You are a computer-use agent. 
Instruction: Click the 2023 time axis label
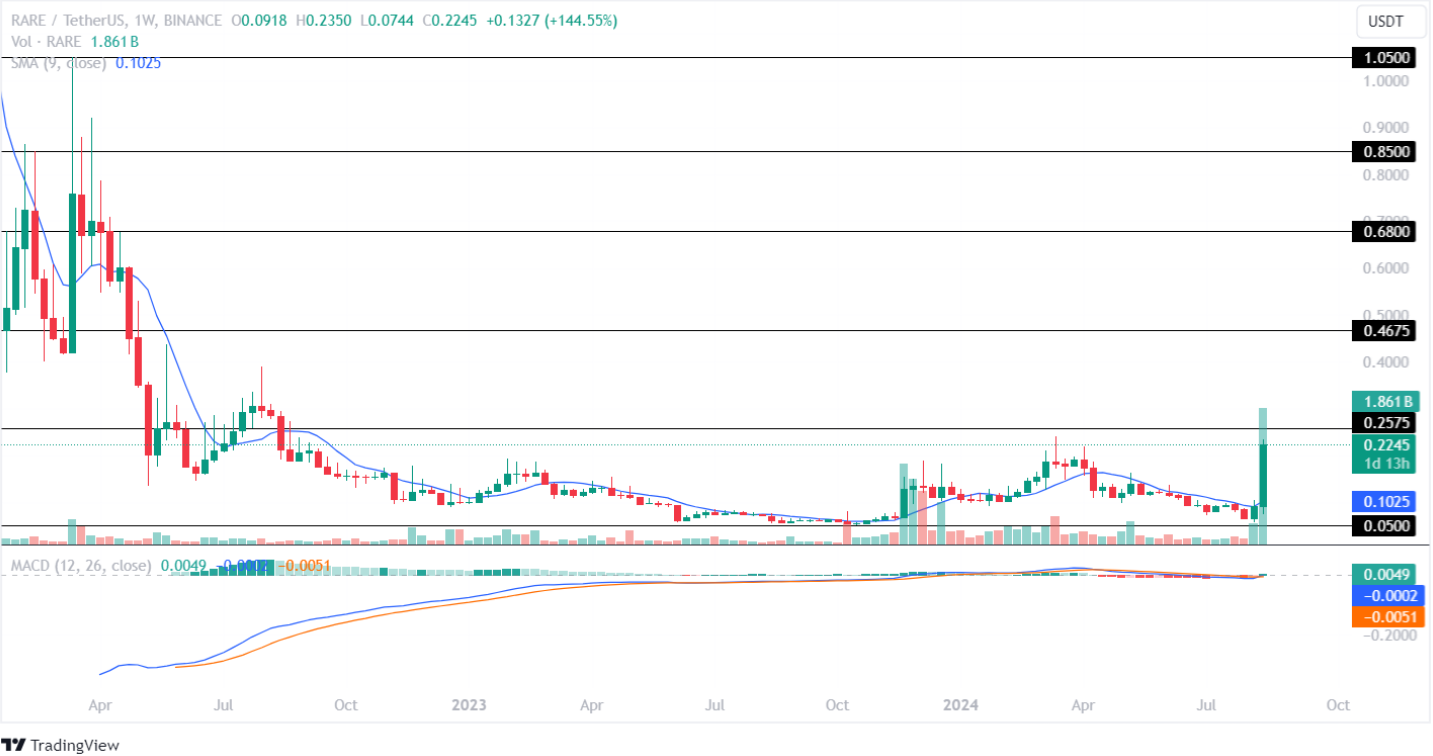click(468, 704)
